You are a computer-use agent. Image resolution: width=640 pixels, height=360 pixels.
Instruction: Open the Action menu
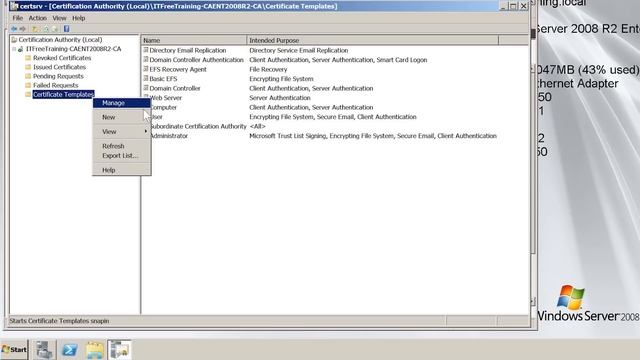[38, 18]
